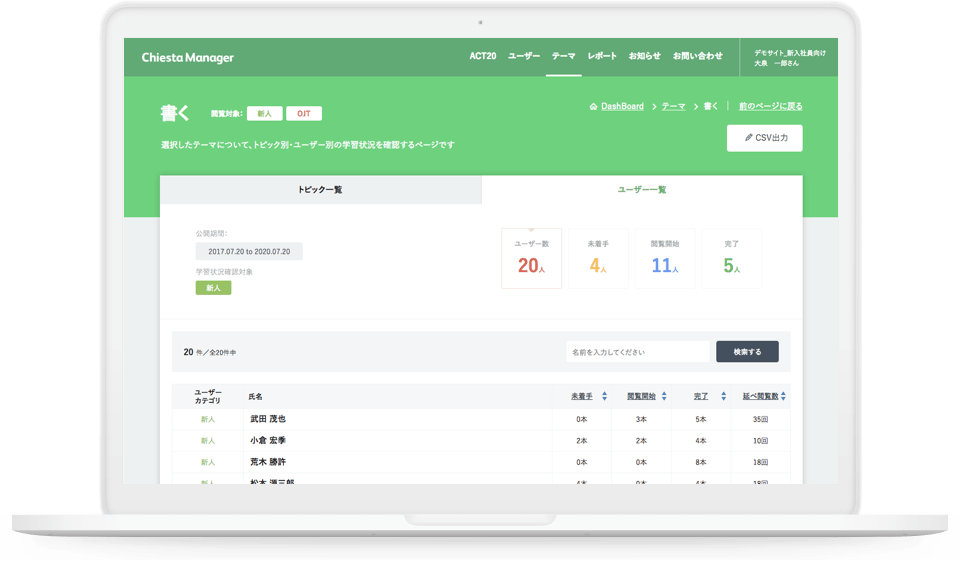Select the green 新人 learning status tag
Image resolution: width=960 pixels, height=562 pixels.
tap(213, 288)
